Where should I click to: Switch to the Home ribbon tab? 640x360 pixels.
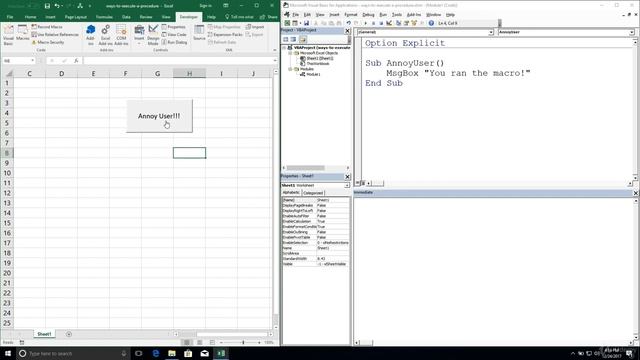click(30, 17)
